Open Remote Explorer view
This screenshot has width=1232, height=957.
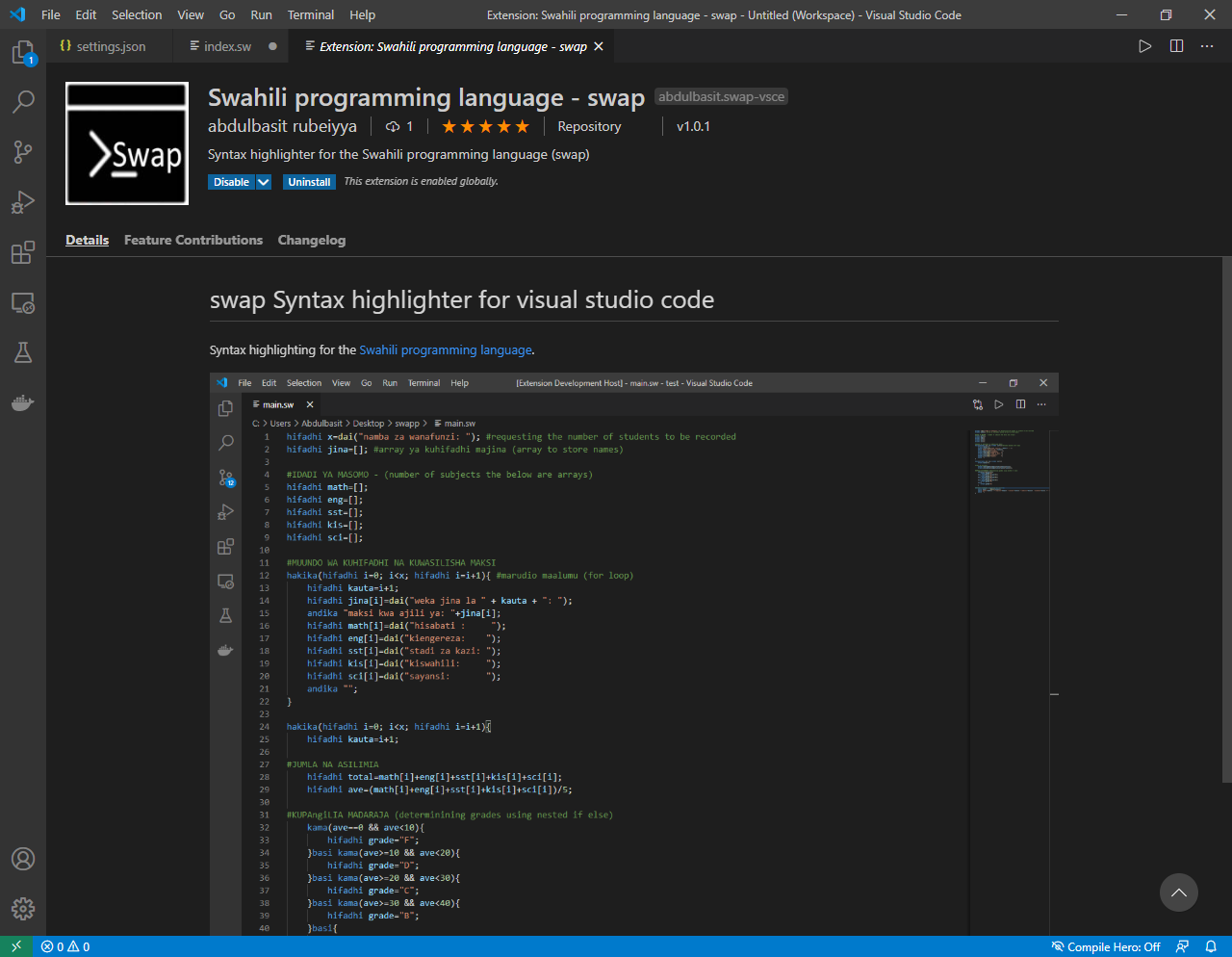coord(23,302)
